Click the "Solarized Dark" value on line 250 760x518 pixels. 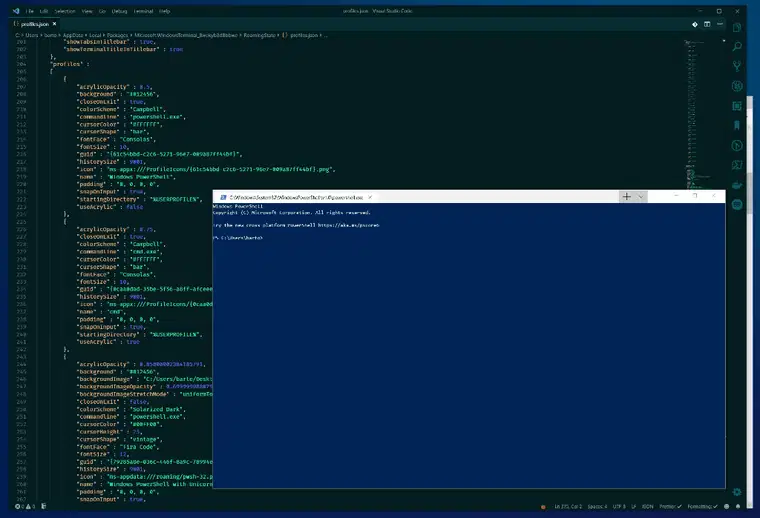tap(155, 409)
